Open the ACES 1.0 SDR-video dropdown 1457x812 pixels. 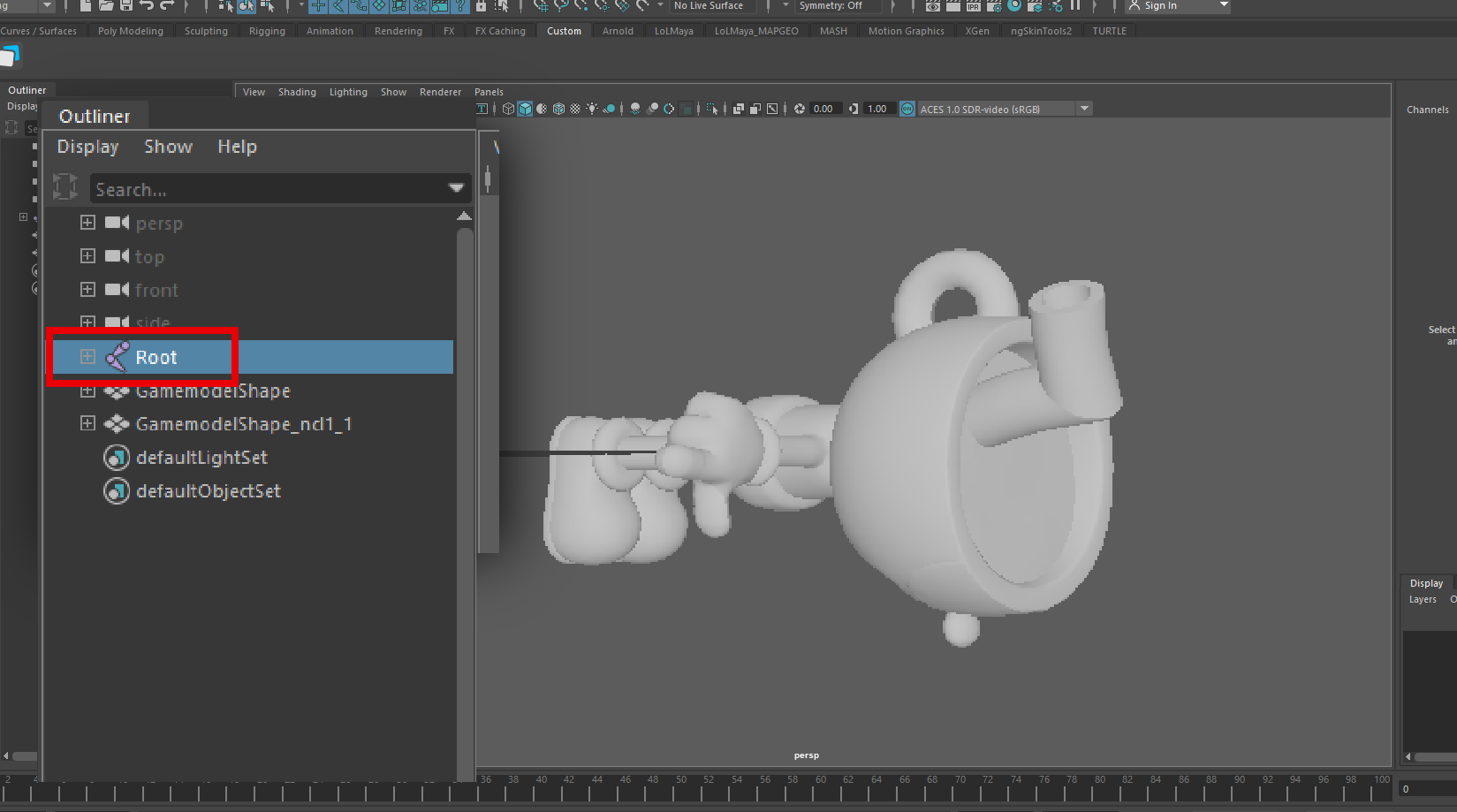coord(1005,109)
